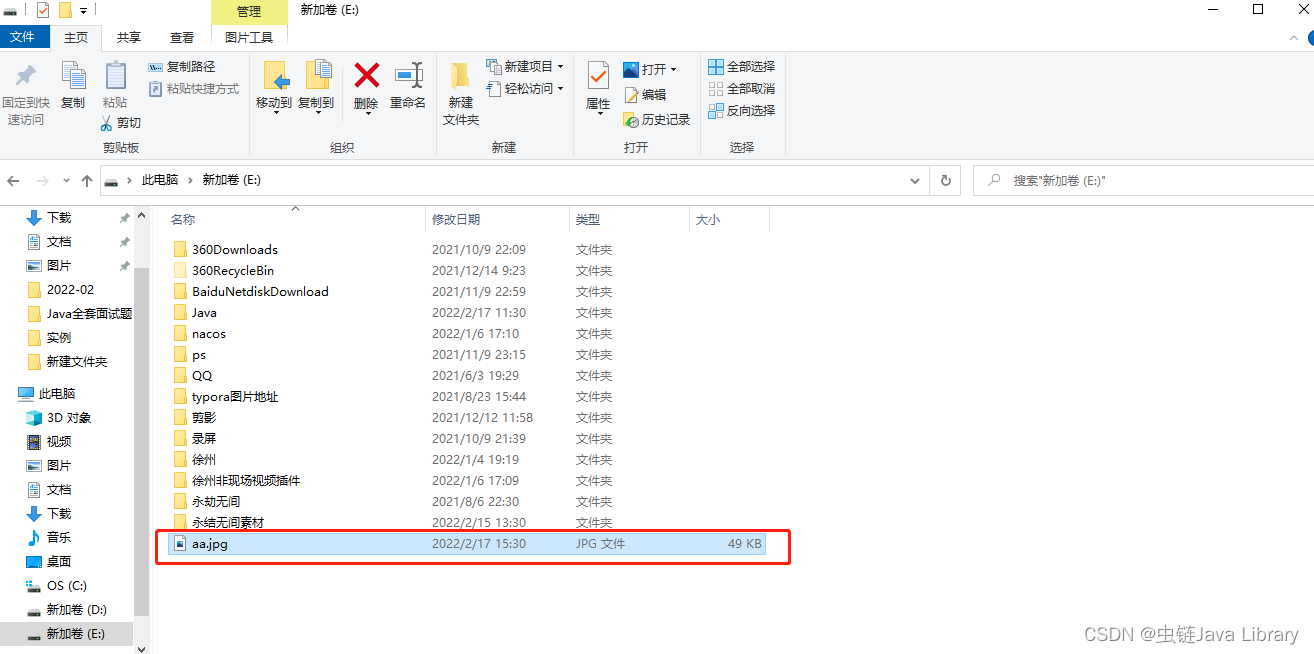Sort by Size (大小) column

pos(708,219)
